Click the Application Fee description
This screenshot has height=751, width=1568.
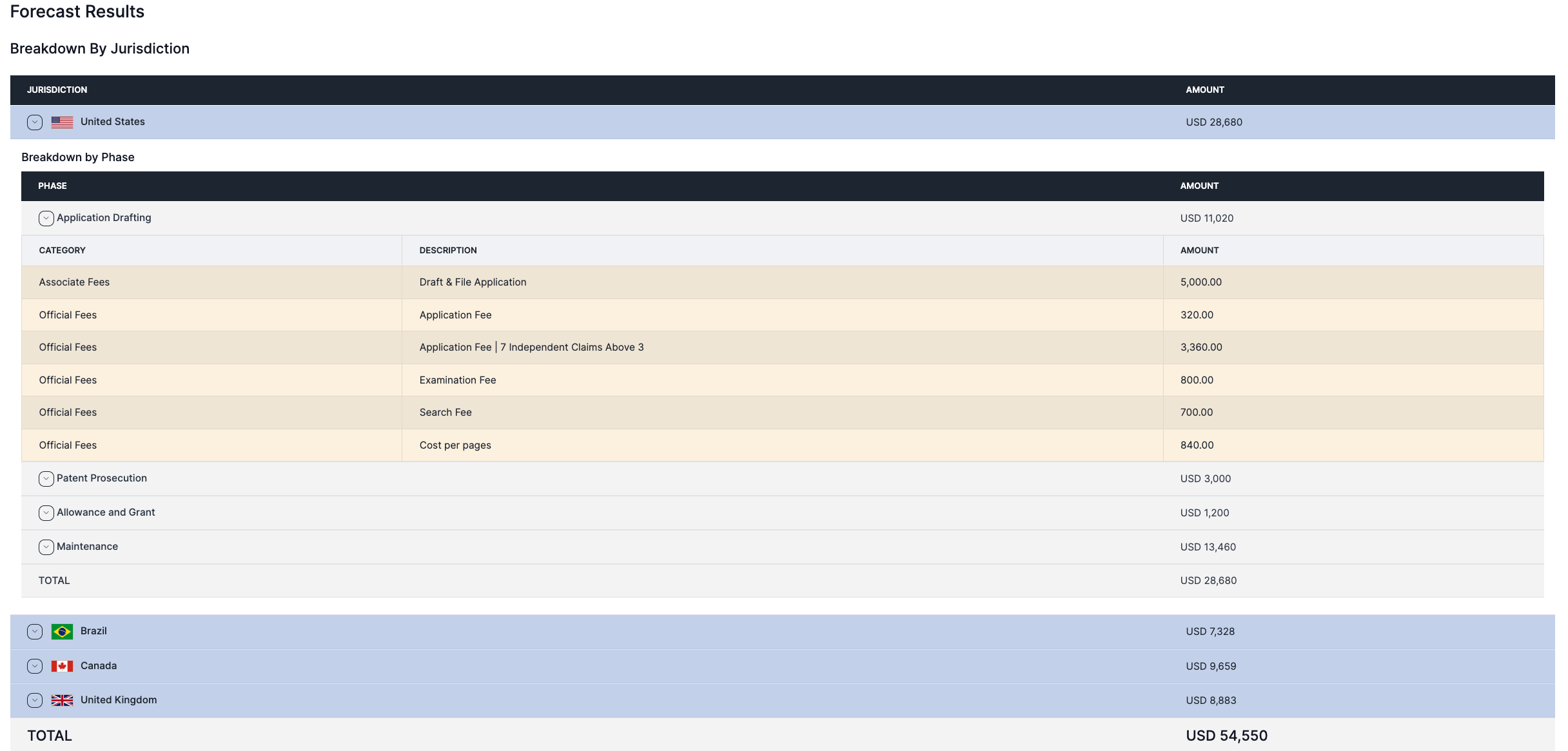455,315
